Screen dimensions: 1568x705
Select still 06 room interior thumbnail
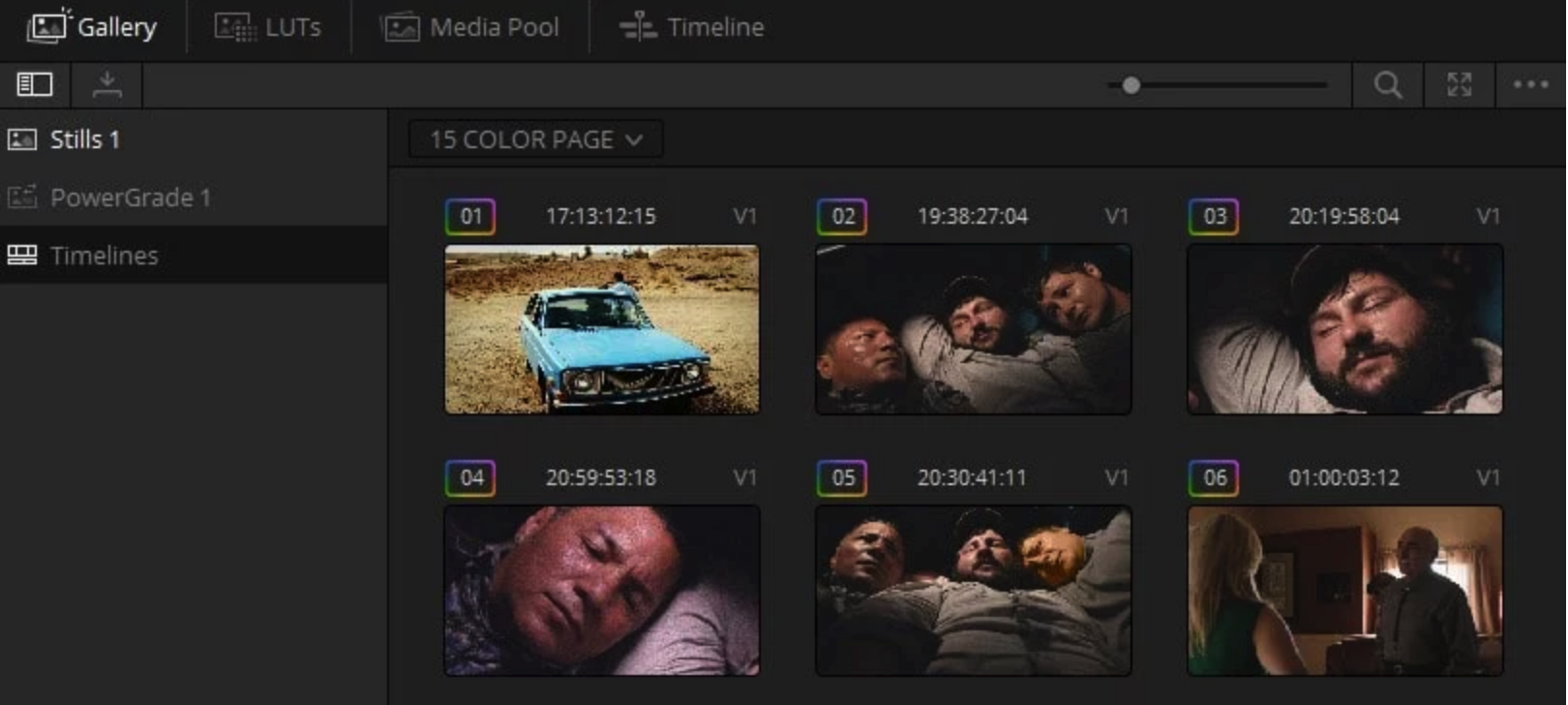pos(1345,591)
